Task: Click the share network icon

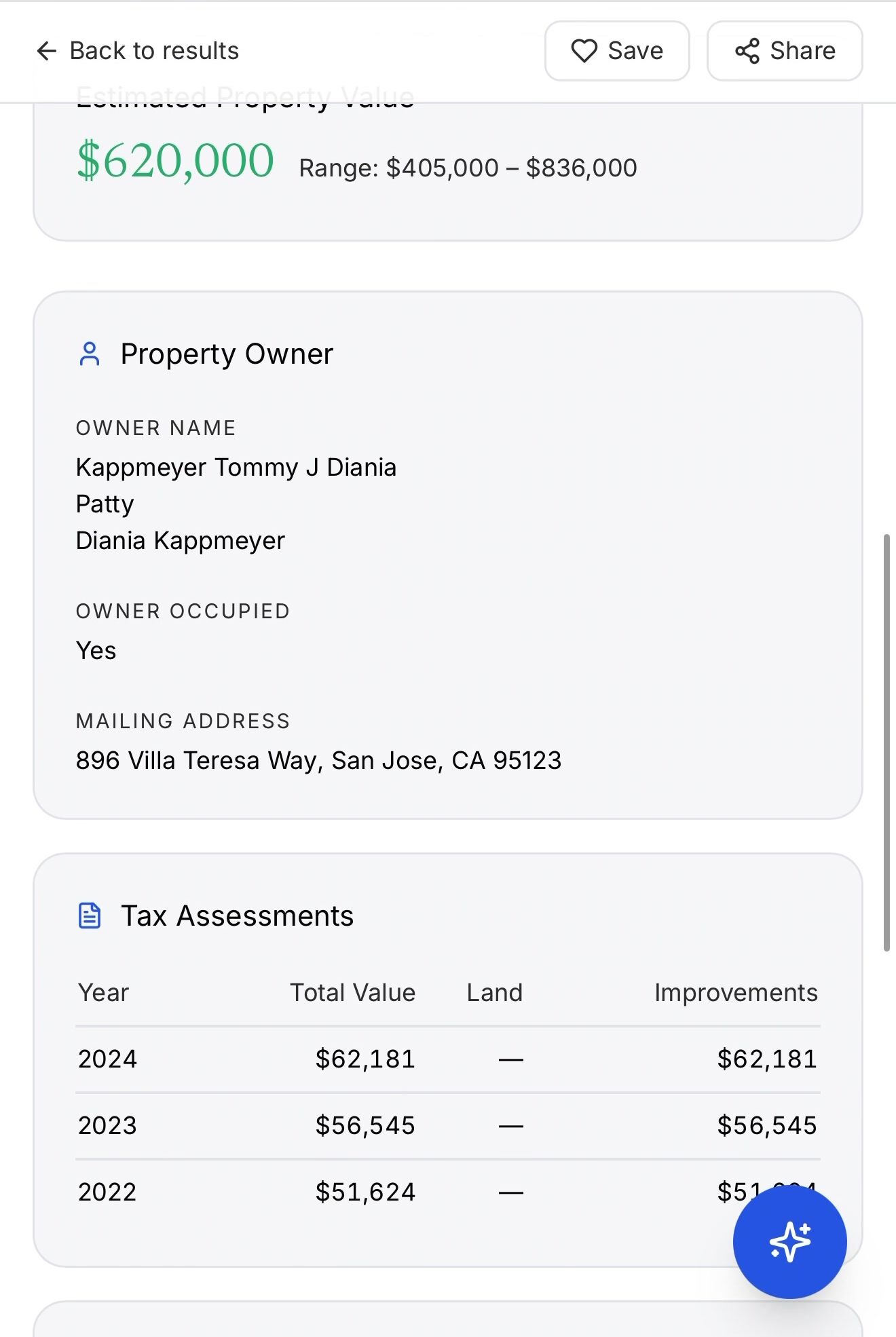Action: click(747, 51)
